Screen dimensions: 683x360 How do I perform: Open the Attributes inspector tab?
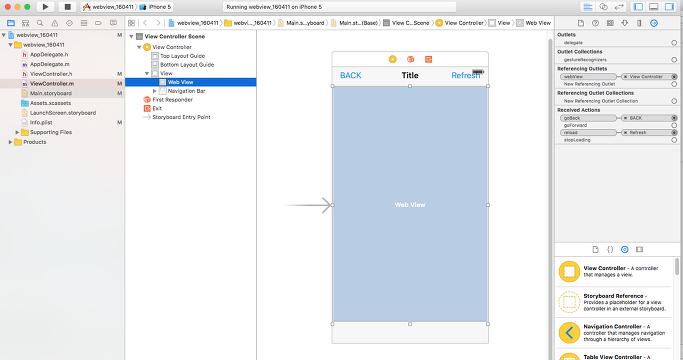[625, 23]
